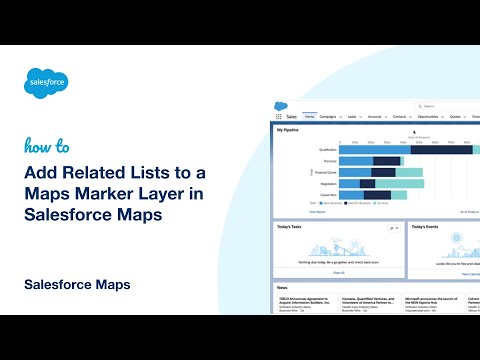Image resolution: width=480 pixels, height=360 pixels.
Task: Click the Today's Tasks empty-state illustration
Action: tap(339, 247)
